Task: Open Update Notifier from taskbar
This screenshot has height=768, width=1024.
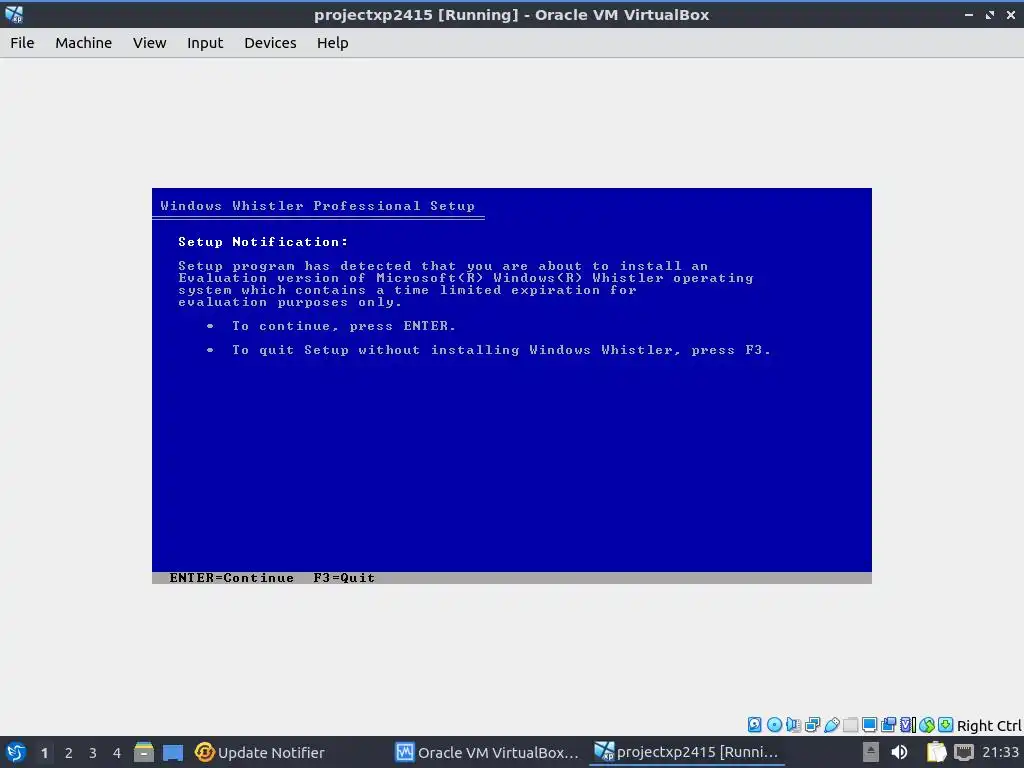Action: tap(259, 752)
